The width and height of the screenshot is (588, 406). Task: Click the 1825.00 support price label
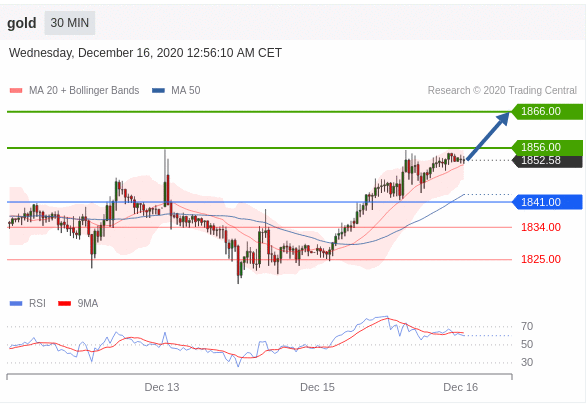point(541,259)
